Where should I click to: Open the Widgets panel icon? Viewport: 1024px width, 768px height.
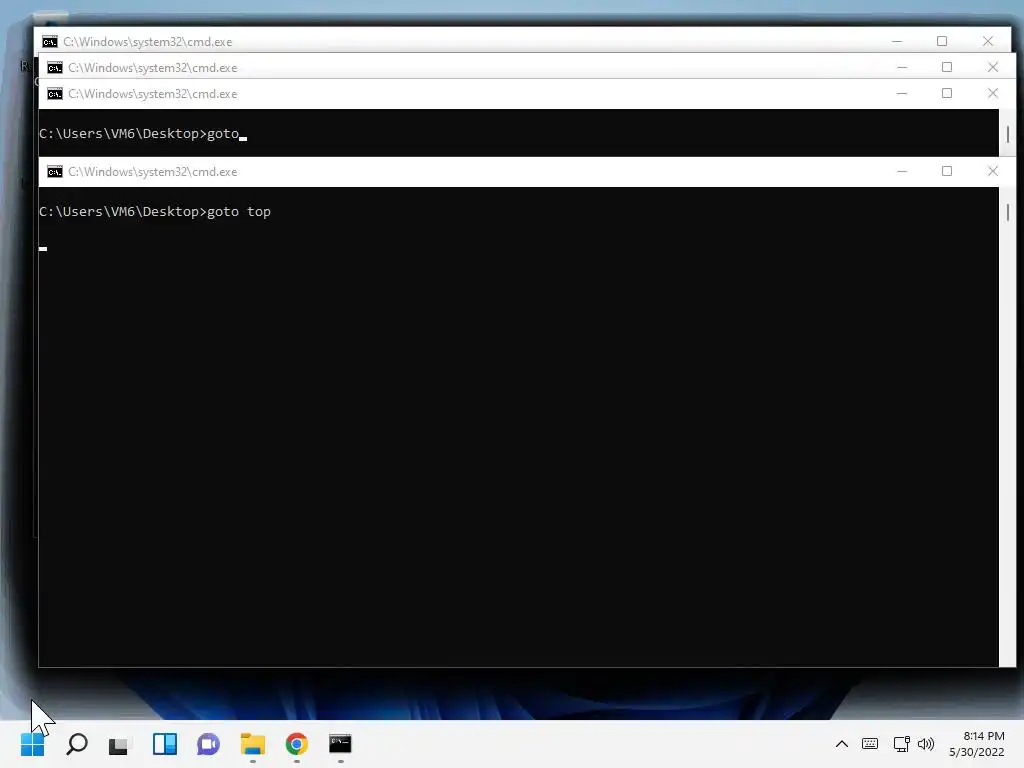point(165,744)
